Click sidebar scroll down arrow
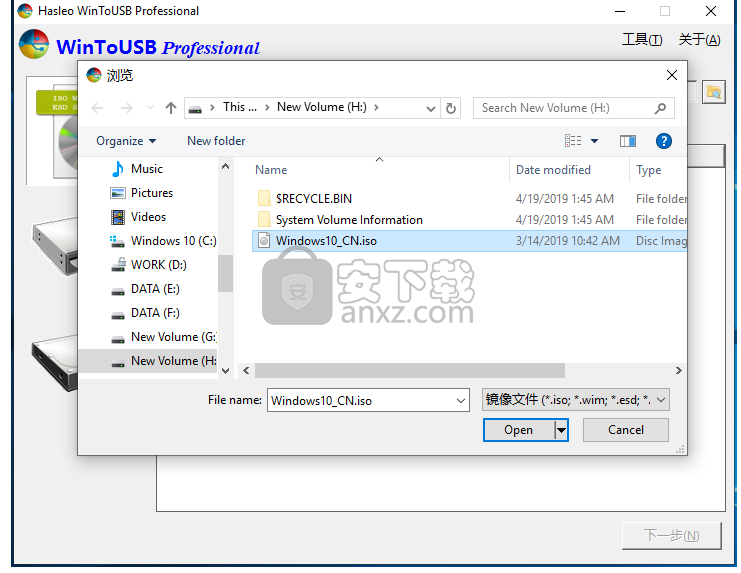 225,371
